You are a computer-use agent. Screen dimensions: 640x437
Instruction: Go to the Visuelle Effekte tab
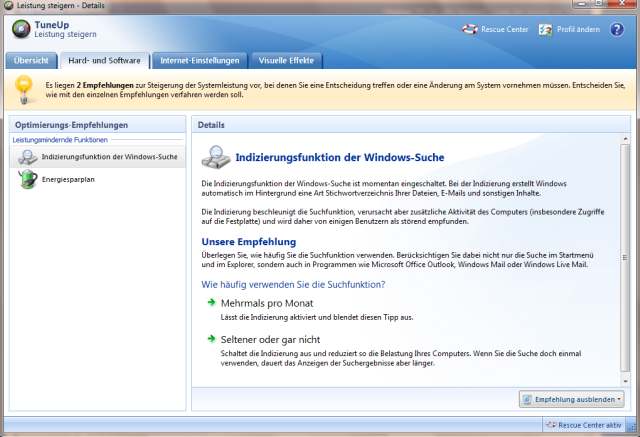286,60
